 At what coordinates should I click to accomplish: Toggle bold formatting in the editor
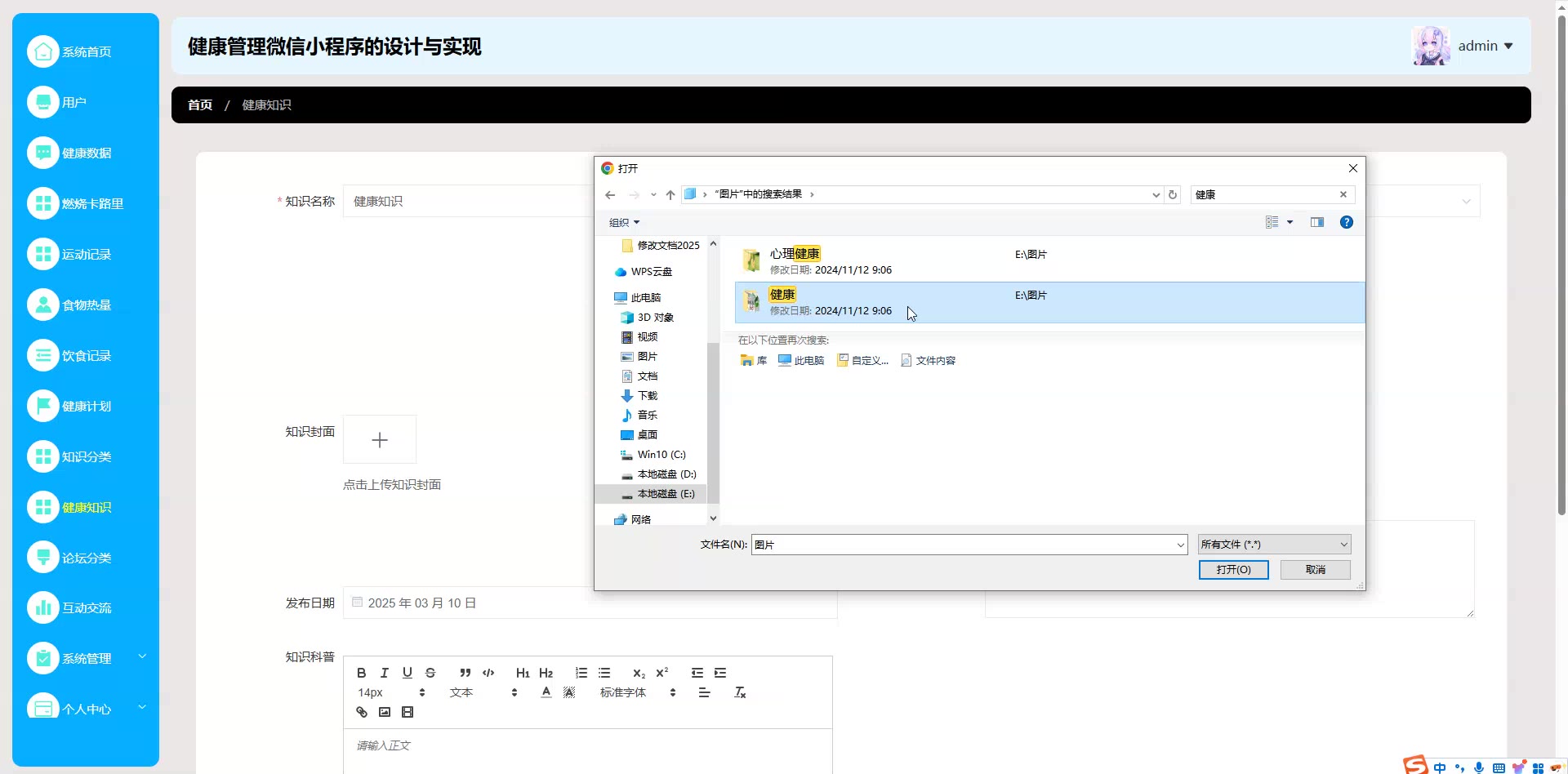(361, 673)
